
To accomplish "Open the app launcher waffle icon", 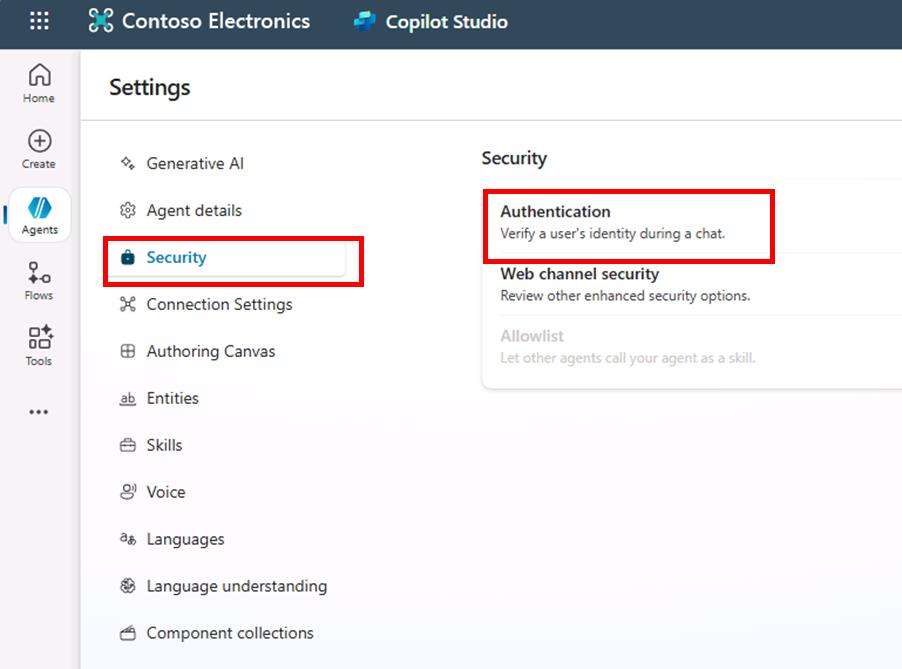I will point(39,21).
